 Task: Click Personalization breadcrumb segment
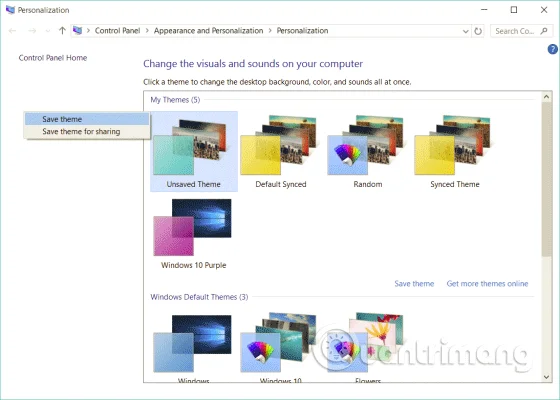pyautogui.click(x=302, y=31)
